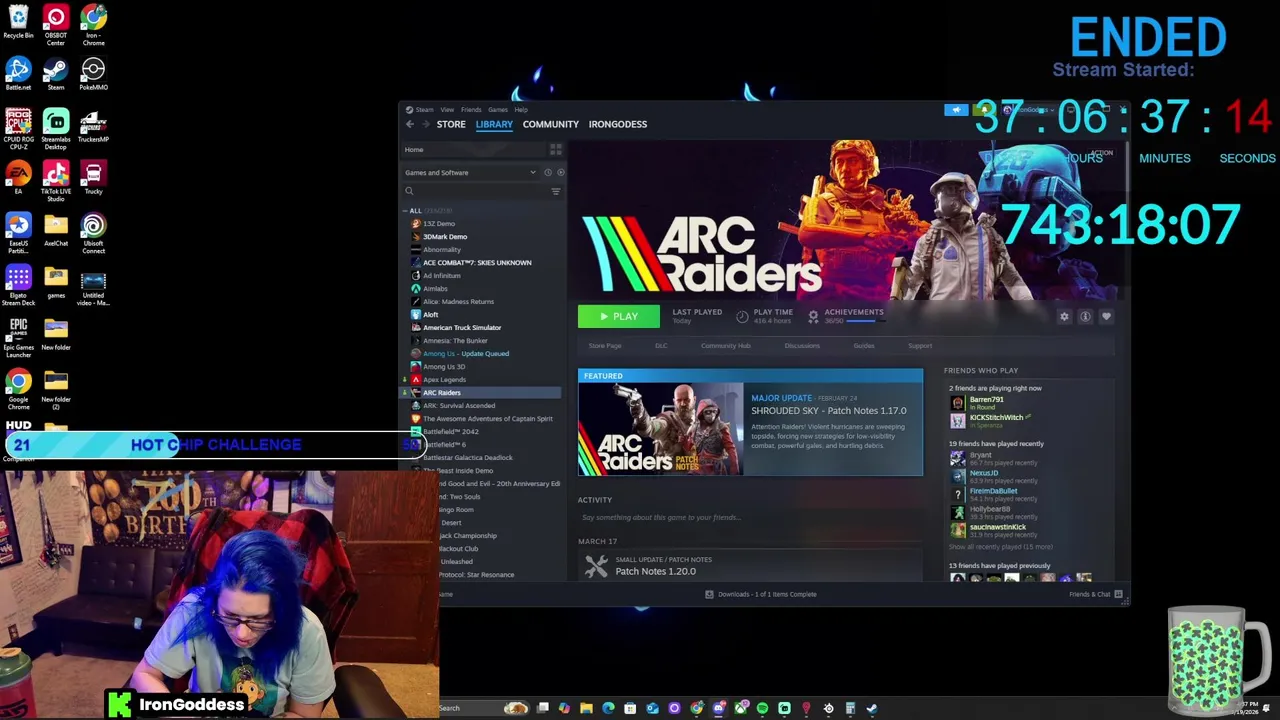Click the activity 'Say something' input
Screen dimensions: 1280x720
750,518
